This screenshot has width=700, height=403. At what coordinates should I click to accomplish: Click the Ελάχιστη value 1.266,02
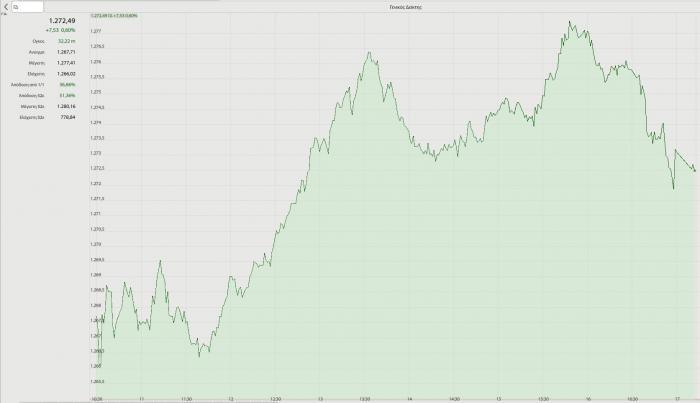(x=66, y=73)
